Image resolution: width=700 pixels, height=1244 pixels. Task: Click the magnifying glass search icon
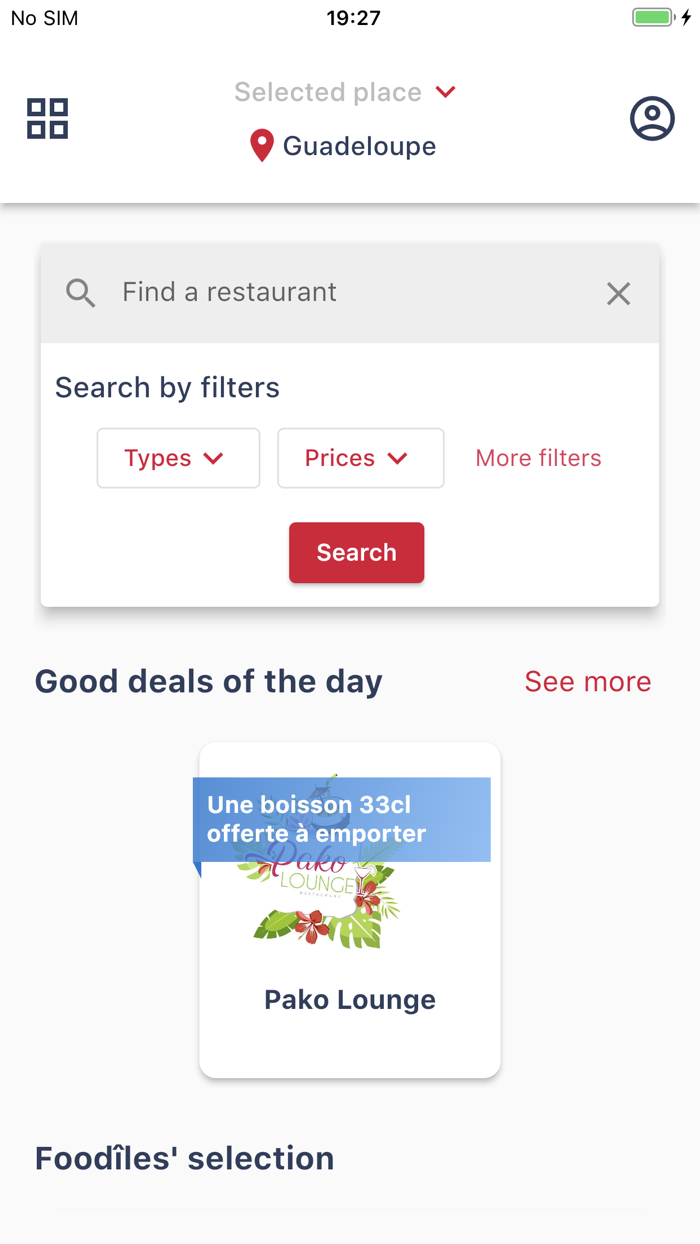(80, 292)
